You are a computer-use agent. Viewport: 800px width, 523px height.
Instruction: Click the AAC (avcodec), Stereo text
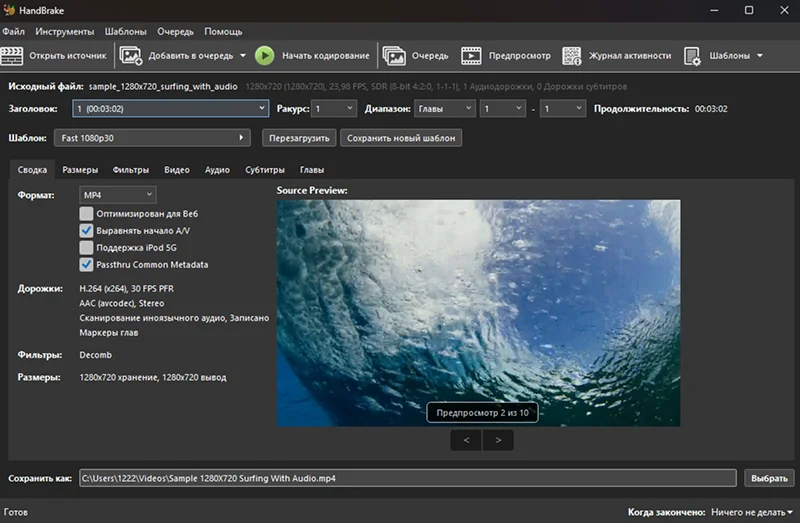[121, 303]
